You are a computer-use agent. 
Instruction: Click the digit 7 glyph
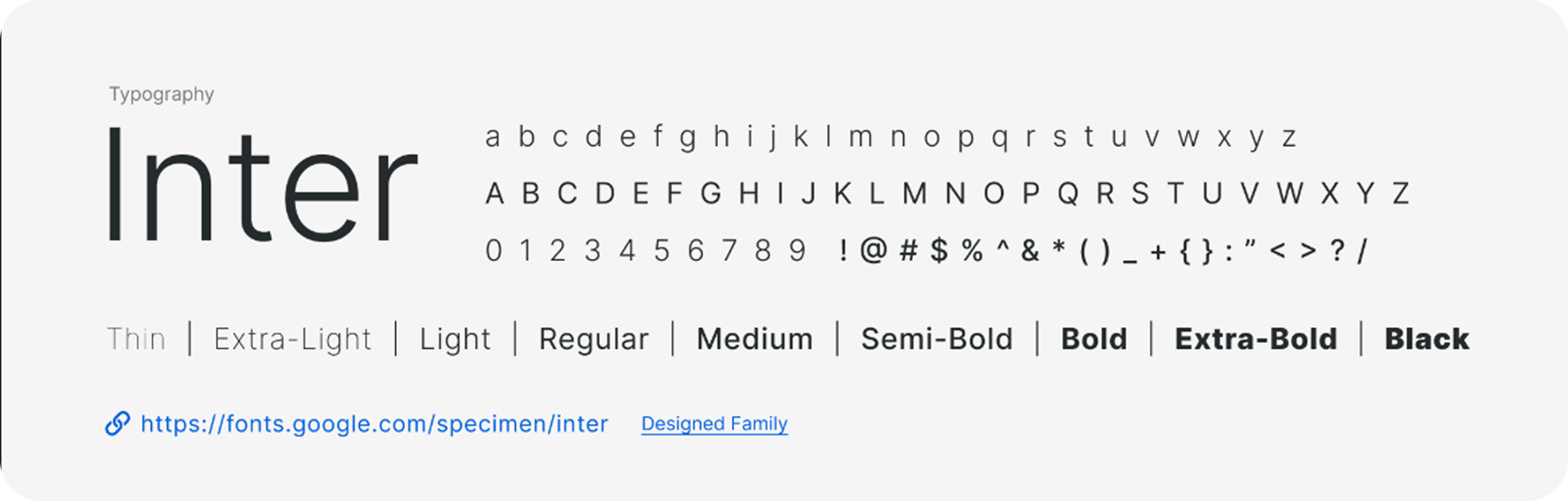click(x=729, y=250)
